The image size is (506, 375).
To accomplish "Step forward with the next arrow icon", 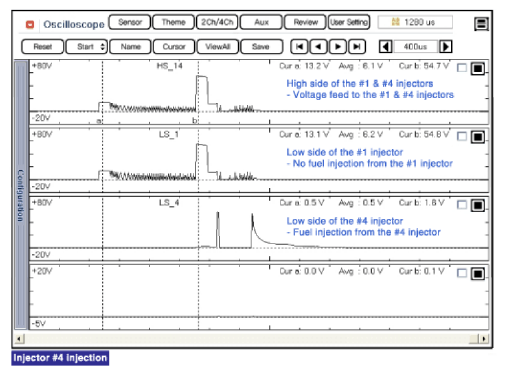I will pyautogui.click(x=338, y=47).
